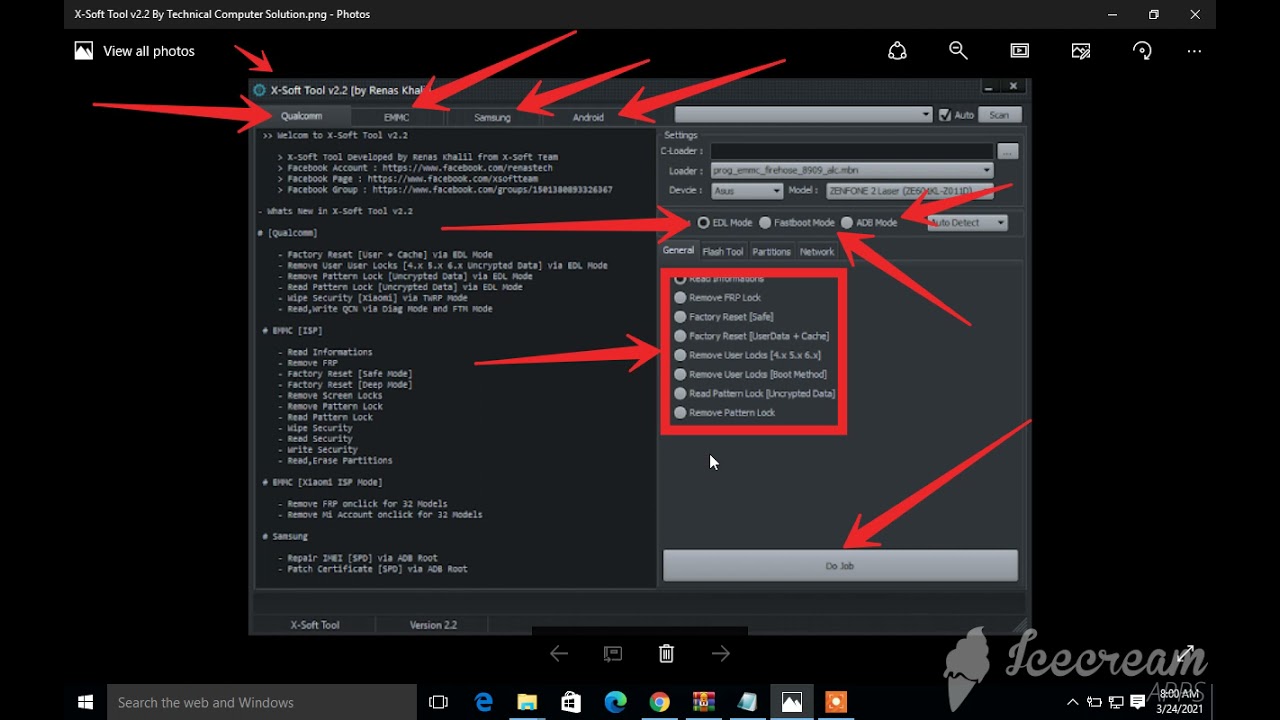The width and height of the screenshot is (1280, 720).
Task: Open the Share icon in Photos toolbar
Action: [x=897, y=51]
